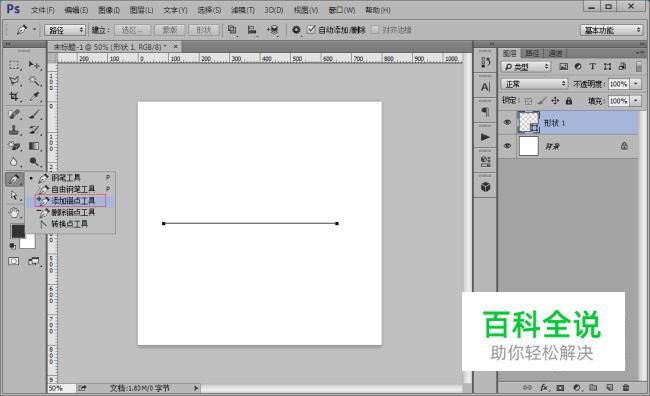Select the Eraser tool
650x396 pixels.
coord(14,146)
